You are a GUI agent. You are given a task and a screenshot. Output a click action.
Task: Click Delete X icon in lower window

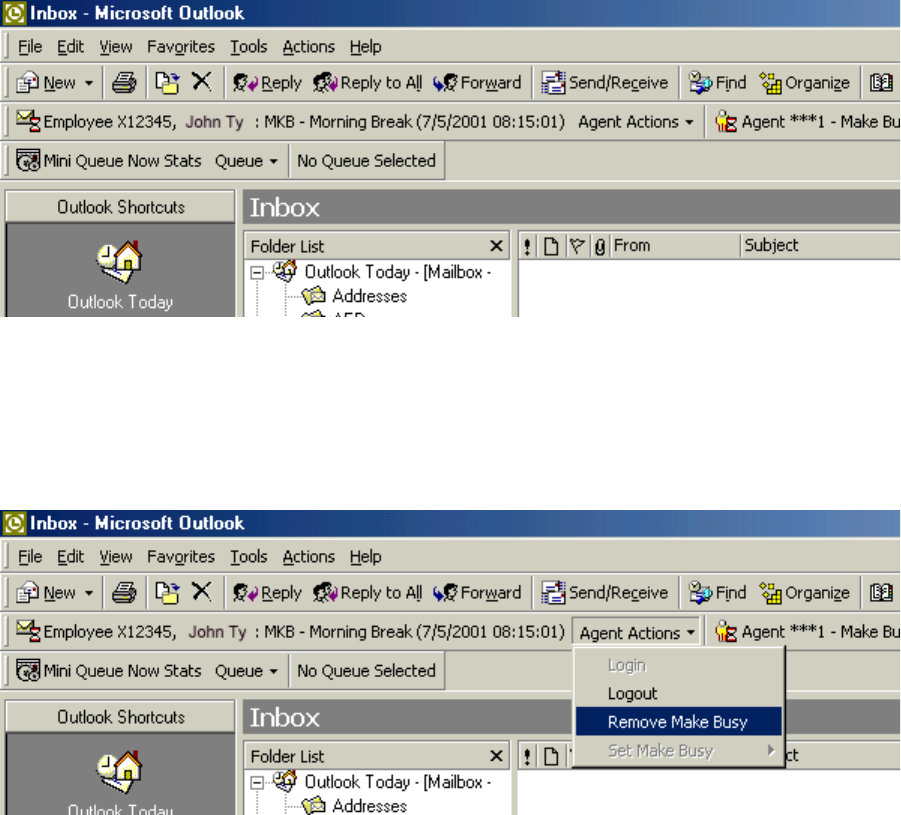(x=201, y=591)
